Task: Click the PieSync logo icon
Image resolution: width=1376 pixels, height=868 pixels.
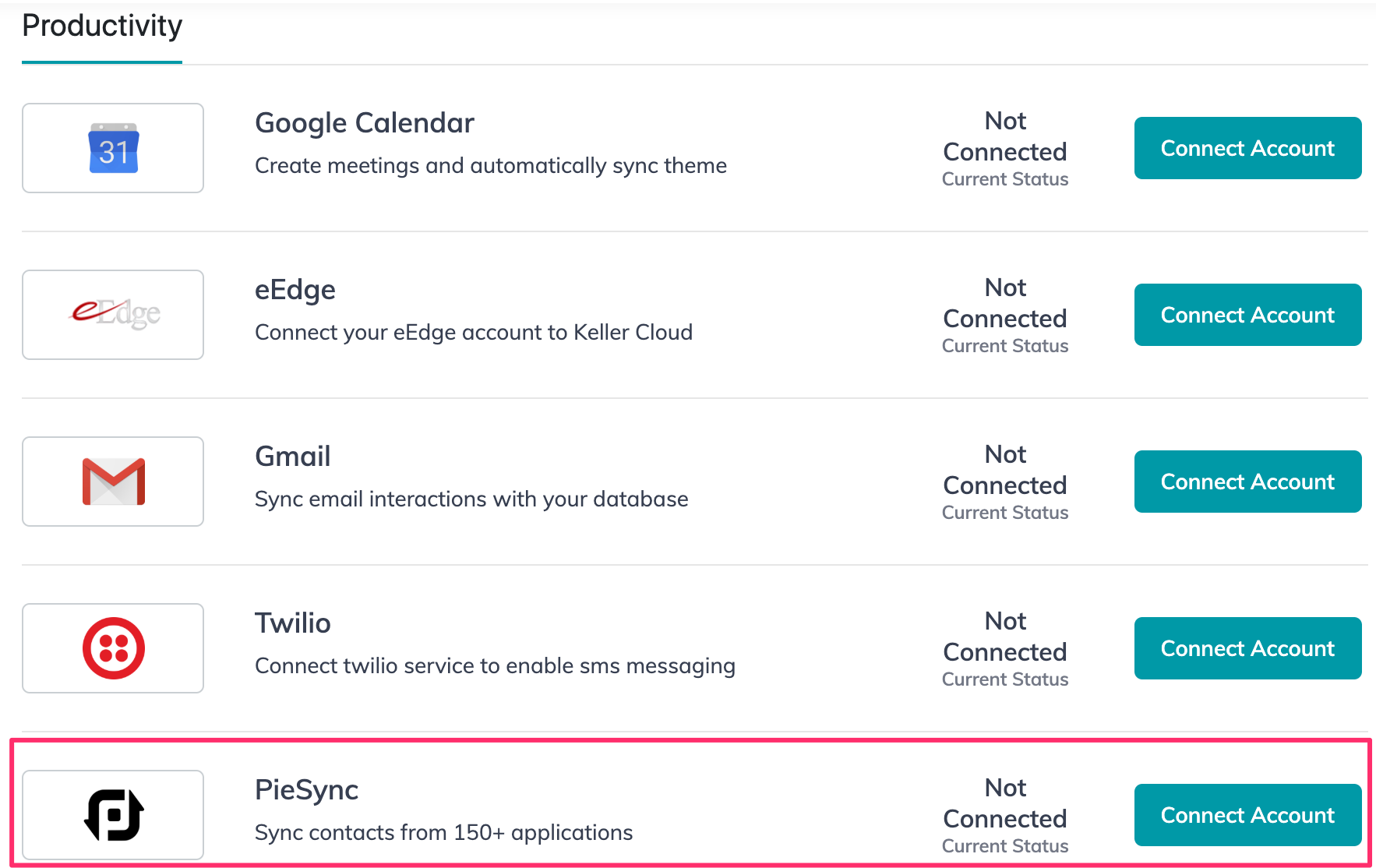Action: pyautogui.click(x=114, y=815)
